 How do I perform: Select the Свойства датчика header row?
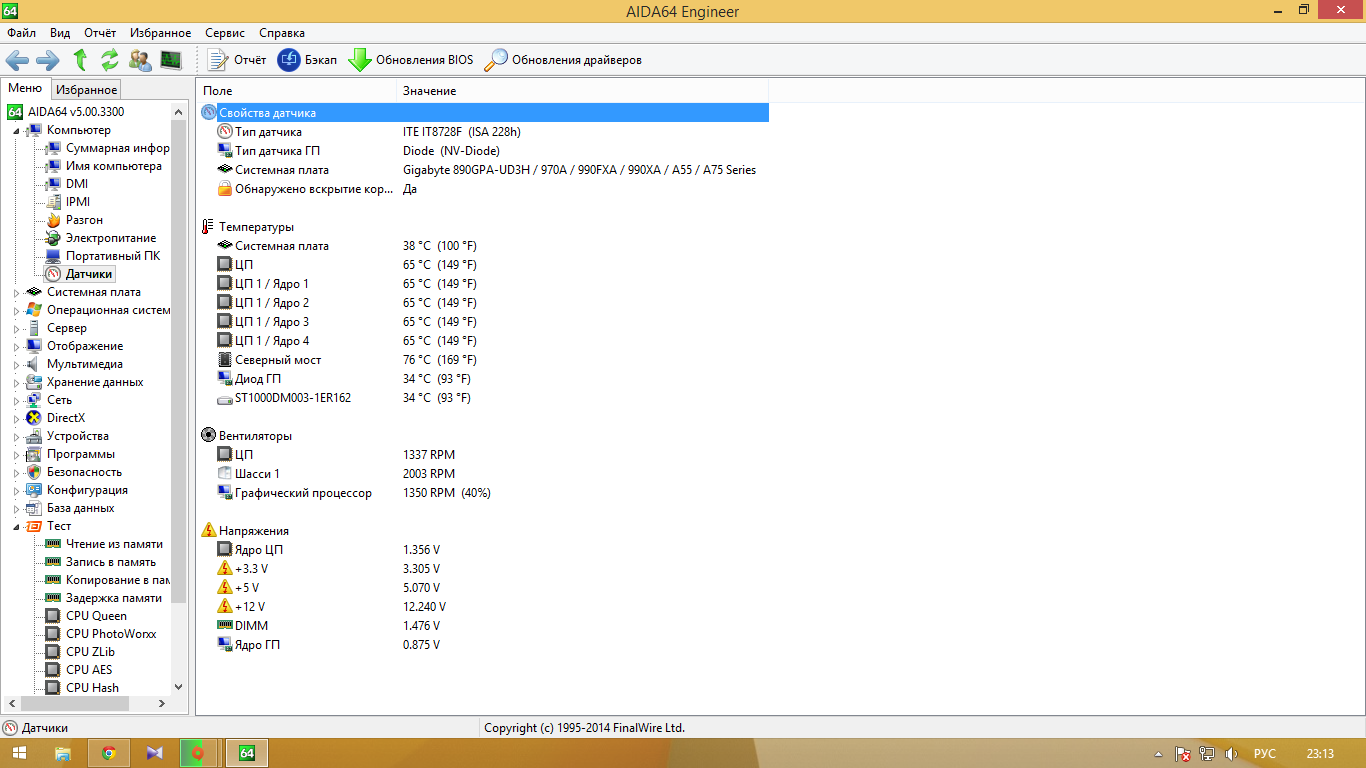484,113
